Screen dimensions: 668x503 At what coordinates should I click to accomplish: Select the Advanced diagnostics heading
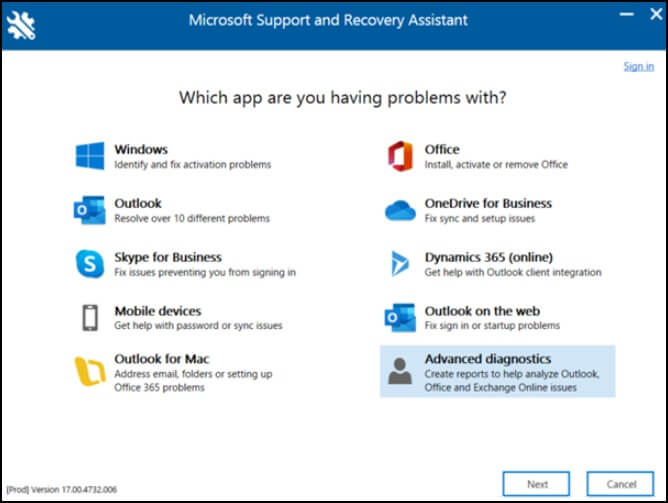click(488, 359)
